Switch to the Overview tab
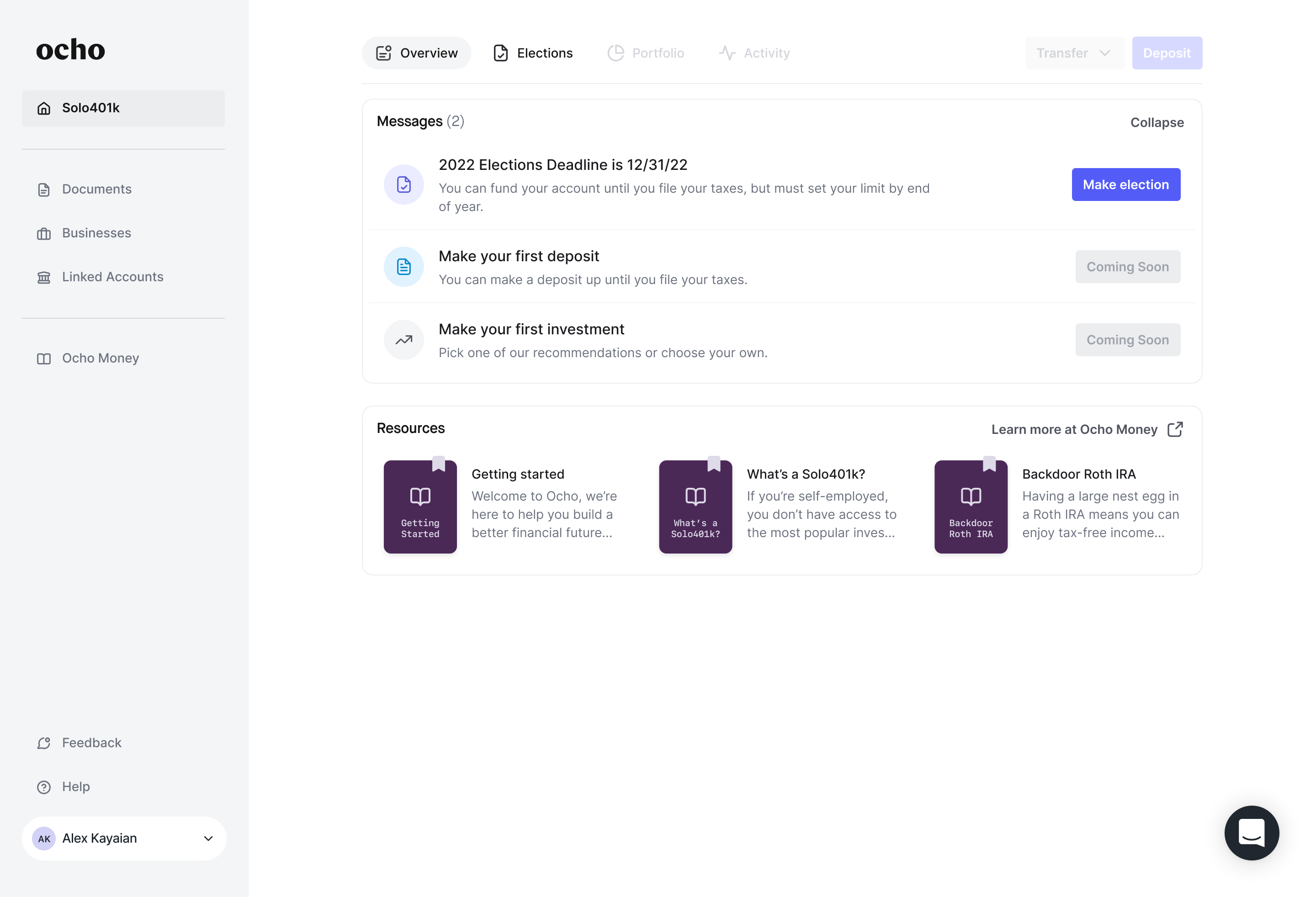This screenshot has height=897, width=1316. point(417,53)
